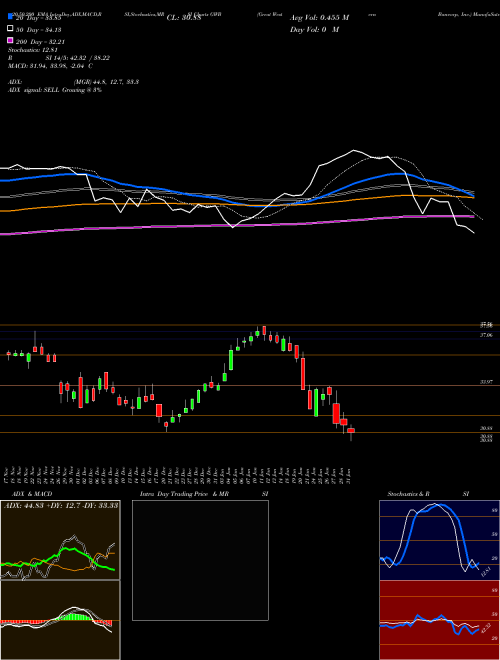
Task: Click the 'SI 14/3: 42.32 / 38.22' readout
Action: [77, 58]
